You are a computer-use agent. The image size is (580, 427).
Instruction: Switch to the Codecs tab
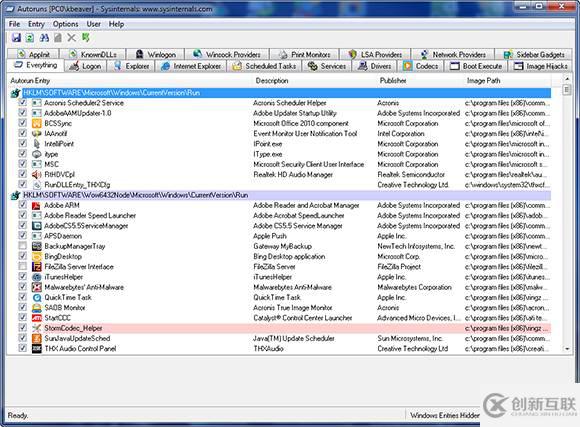(x=421, y=66)
